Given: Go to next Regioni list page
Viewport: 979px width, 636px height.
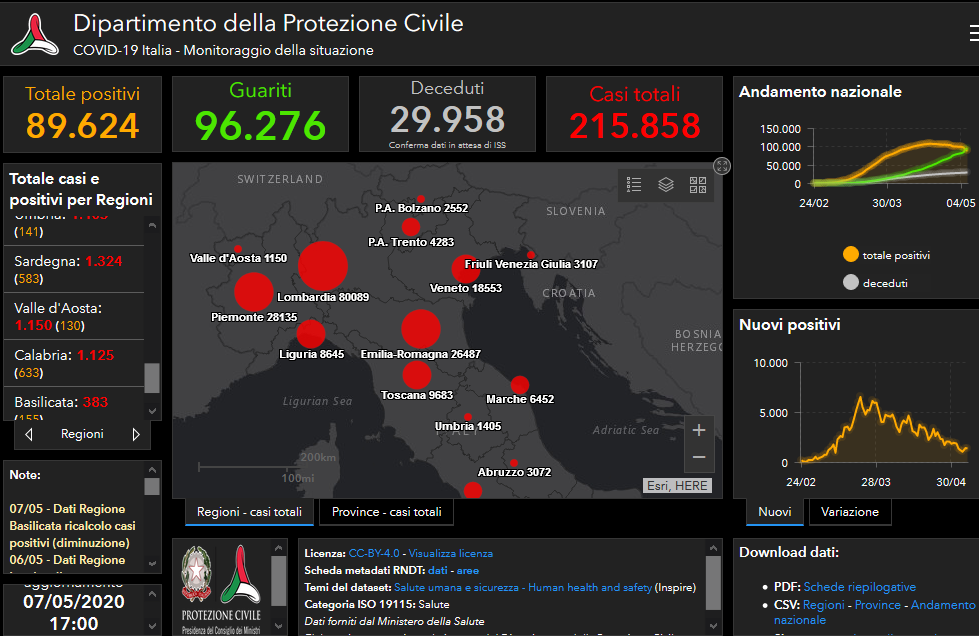Looking at the screenshot, I should (136, 435).
